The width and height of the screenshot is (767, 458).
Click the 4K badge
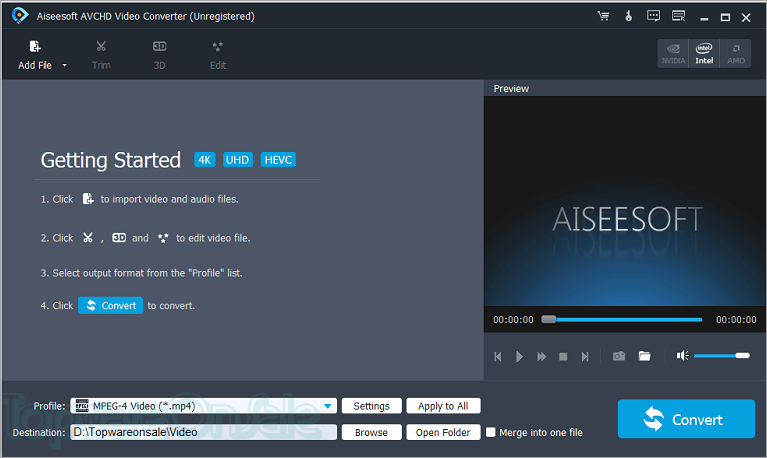[x=204, y=160]
